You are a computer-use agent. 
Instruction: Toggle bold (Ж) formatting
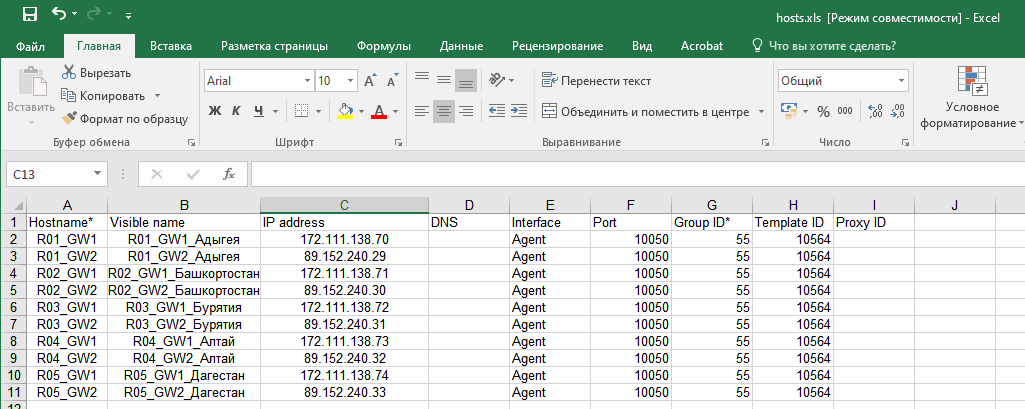click(x=214, y=111)
